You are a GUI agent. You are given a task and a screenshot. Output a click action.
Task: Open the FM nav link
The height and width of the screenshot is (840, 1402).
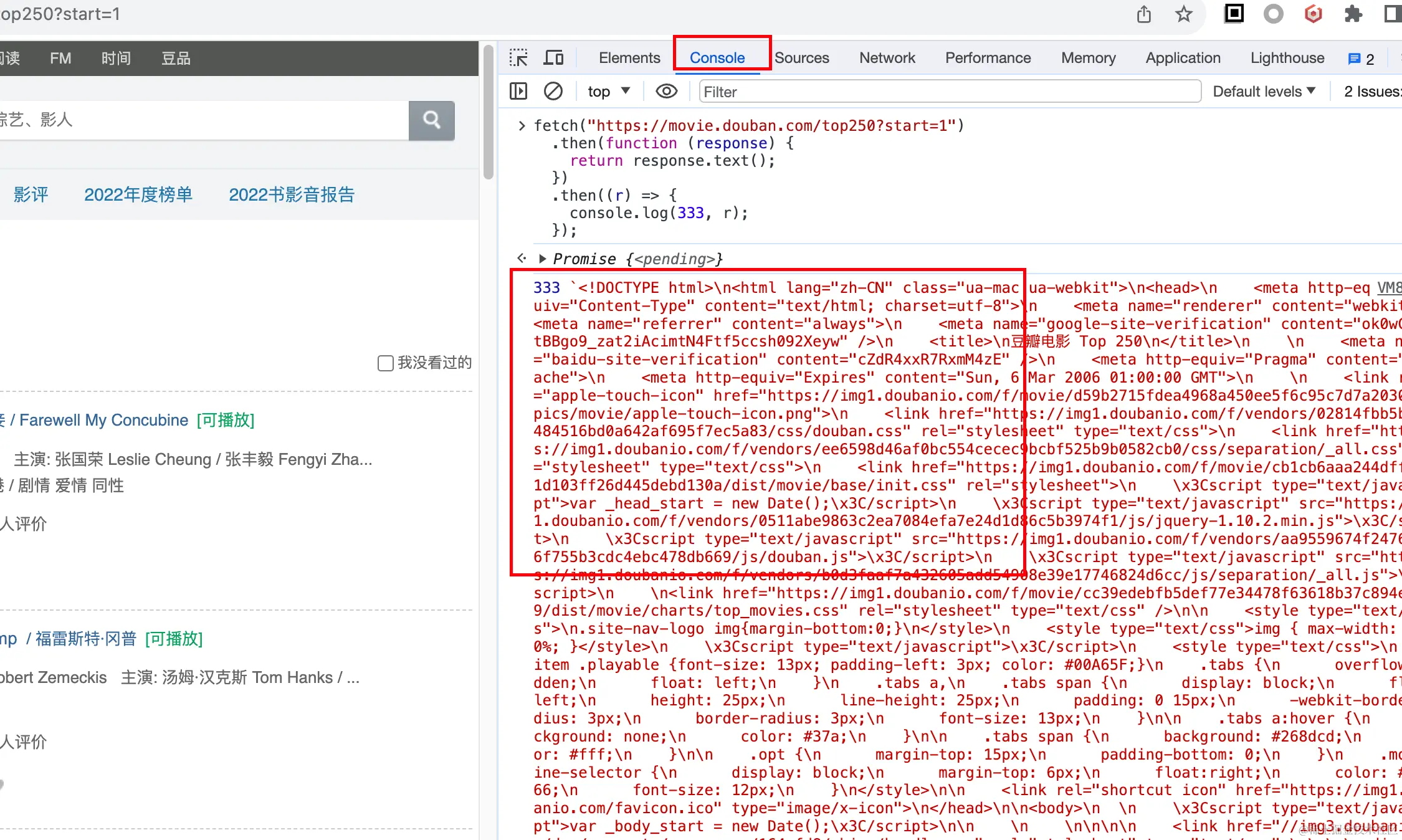click(x=60, y=59)
